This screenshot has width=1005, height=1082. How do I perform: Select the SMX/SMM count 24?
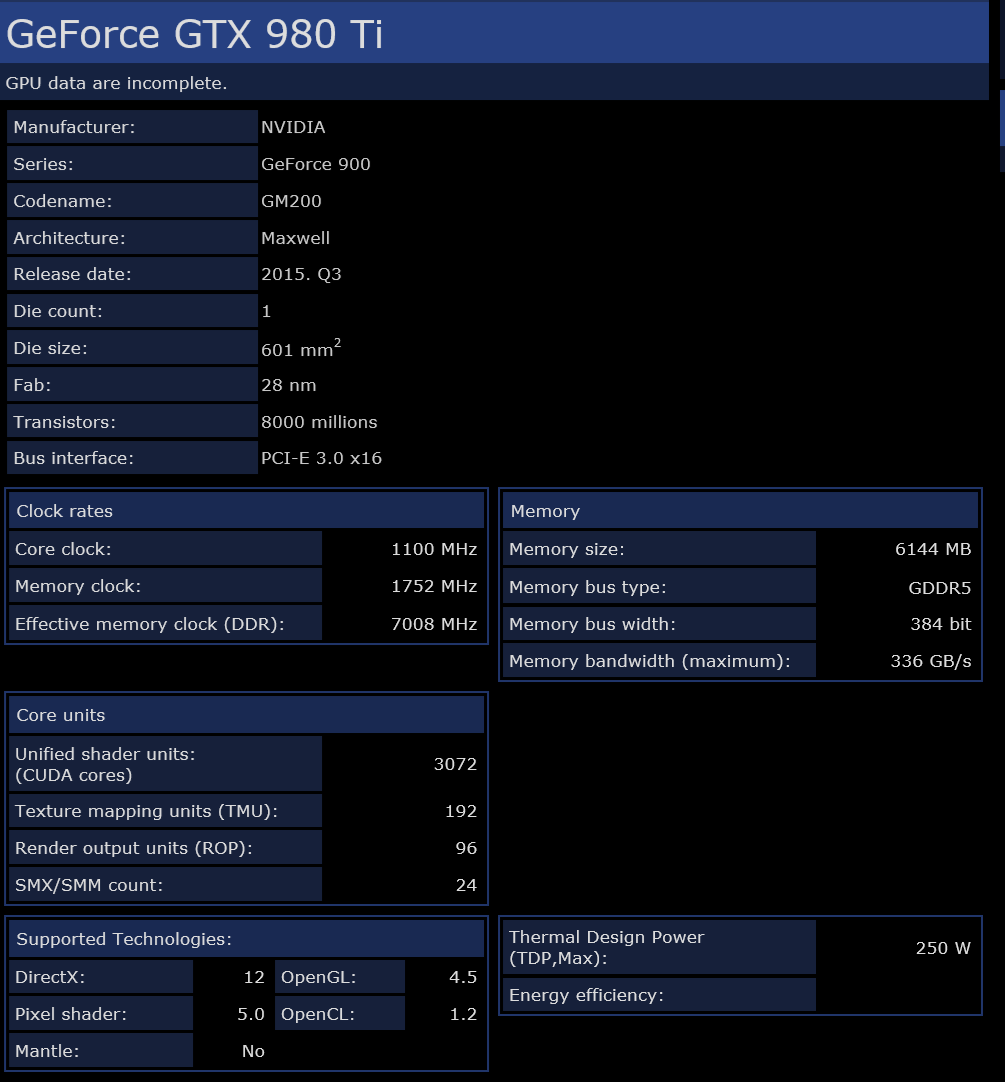point(467,885)
